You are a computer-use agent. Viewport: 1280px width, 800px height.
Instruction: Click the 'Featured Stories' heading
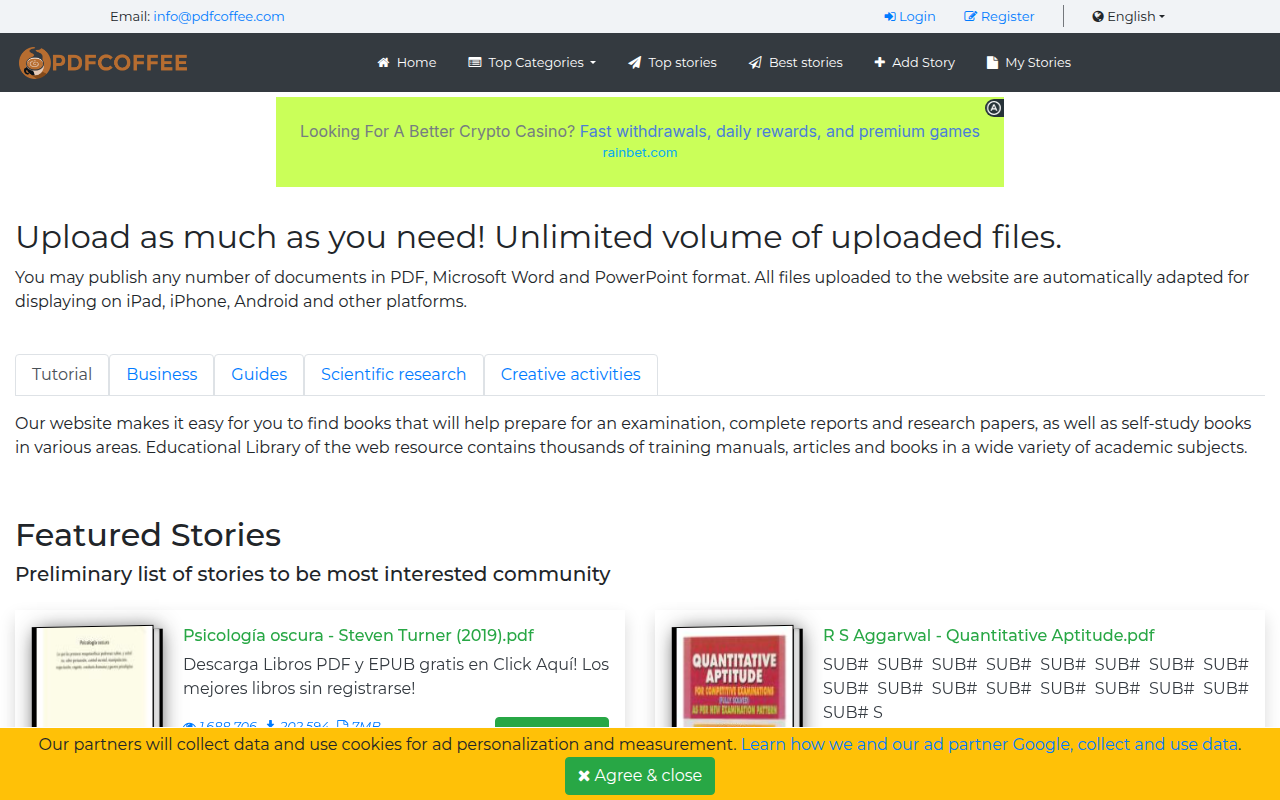[x=148, y=535]
